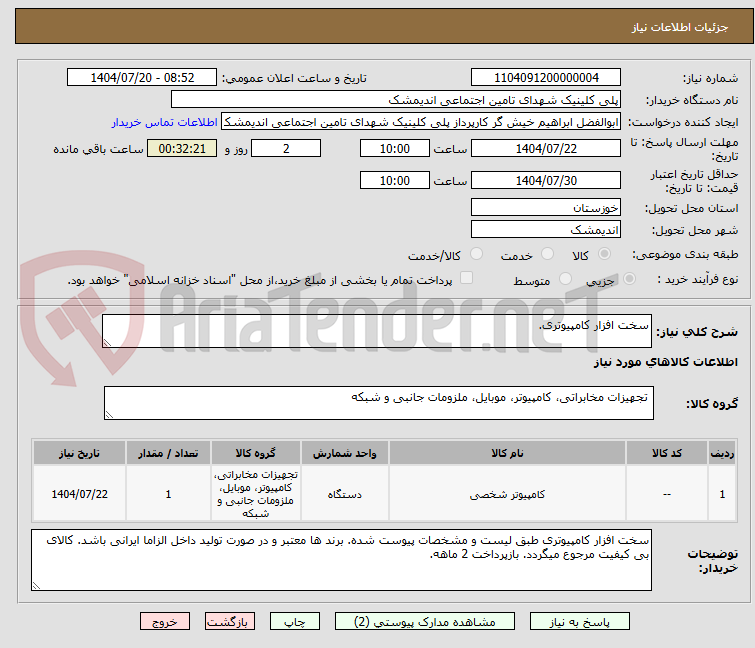Image resolution: width=755 pixels, height=648 pixels.
Task: Click the شماره نیاز number field
Action: pos(546,78)
